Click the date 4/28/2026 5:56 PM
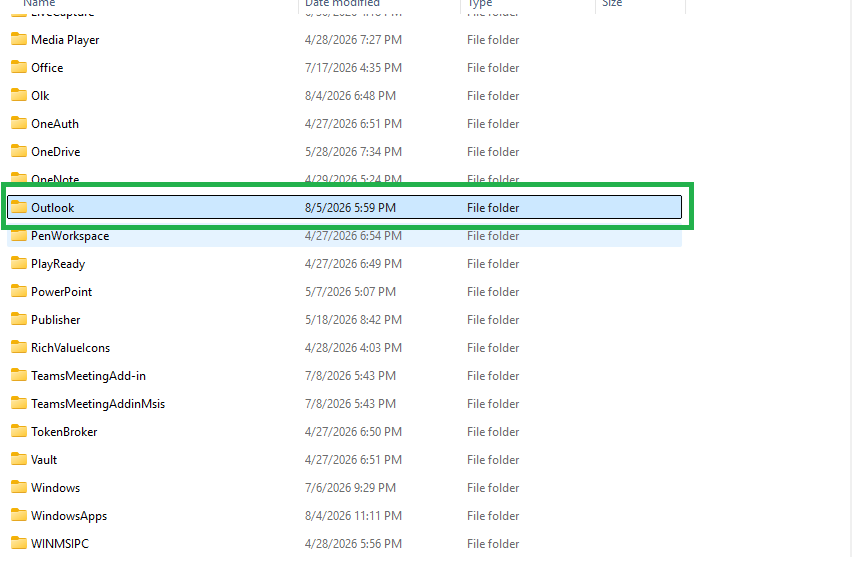Screen dimensions: 852x563 click(x=353, y=543)
